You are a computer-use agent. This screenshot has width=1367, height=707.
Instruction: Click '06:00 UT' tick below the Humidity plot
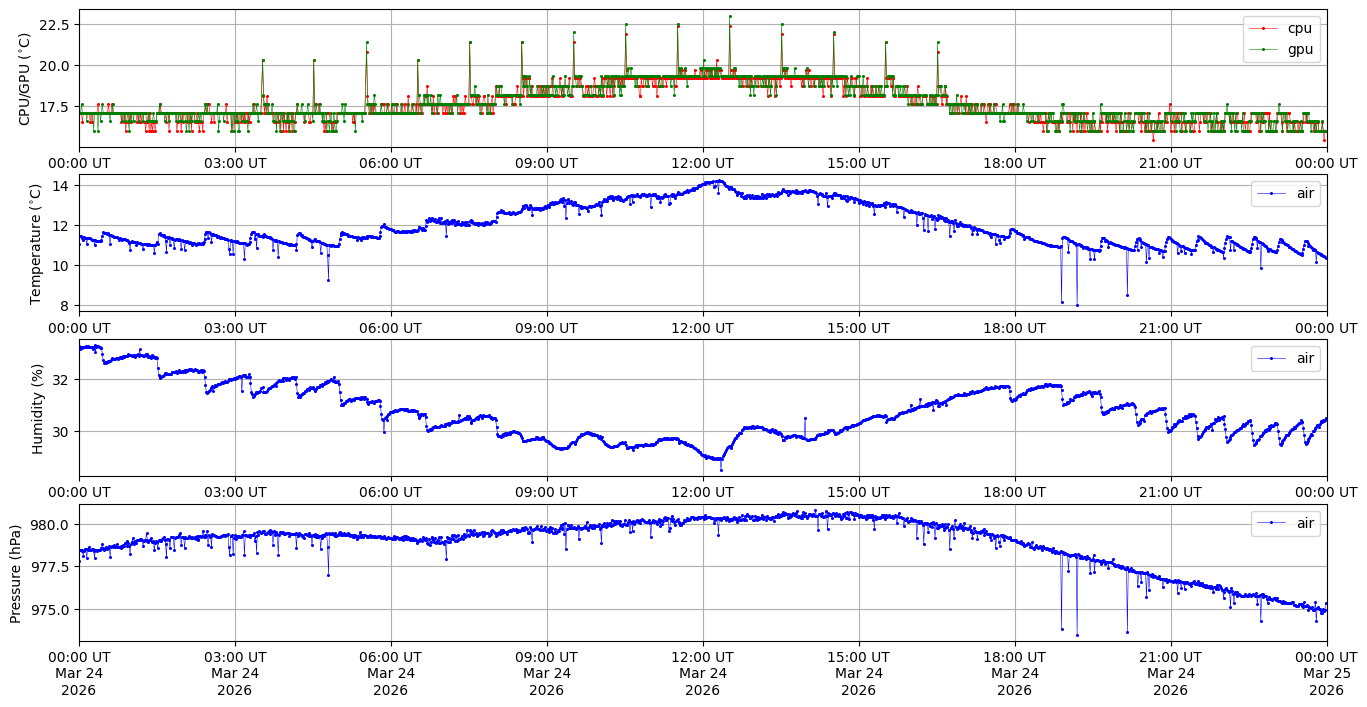[390, 492]
